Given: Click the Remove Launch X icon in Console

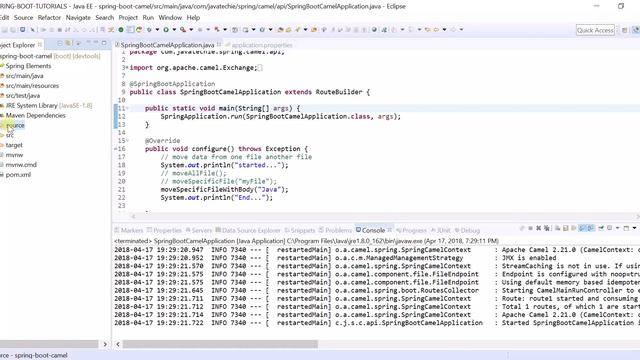Looking at the screenshot, I should [538, 228].
